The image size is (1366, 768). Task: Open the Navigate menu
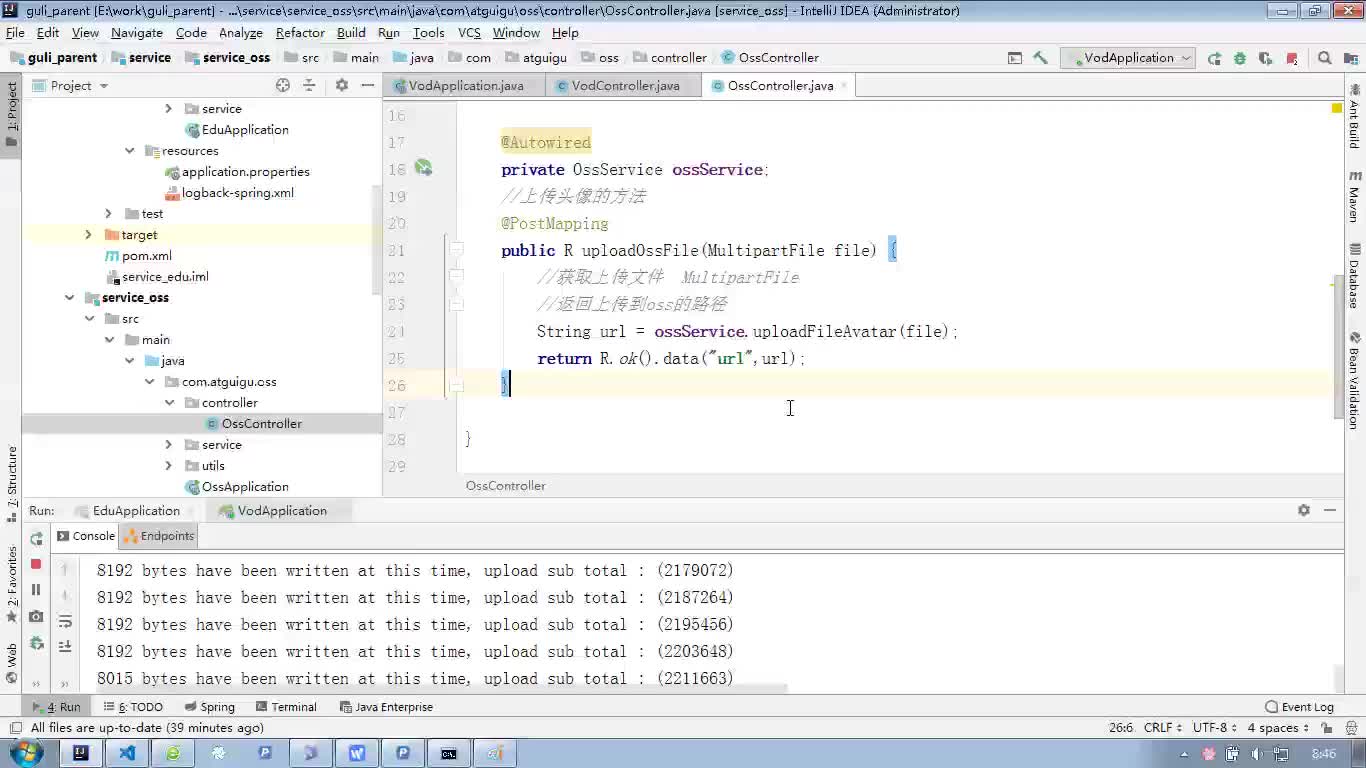tap(137, 33)
